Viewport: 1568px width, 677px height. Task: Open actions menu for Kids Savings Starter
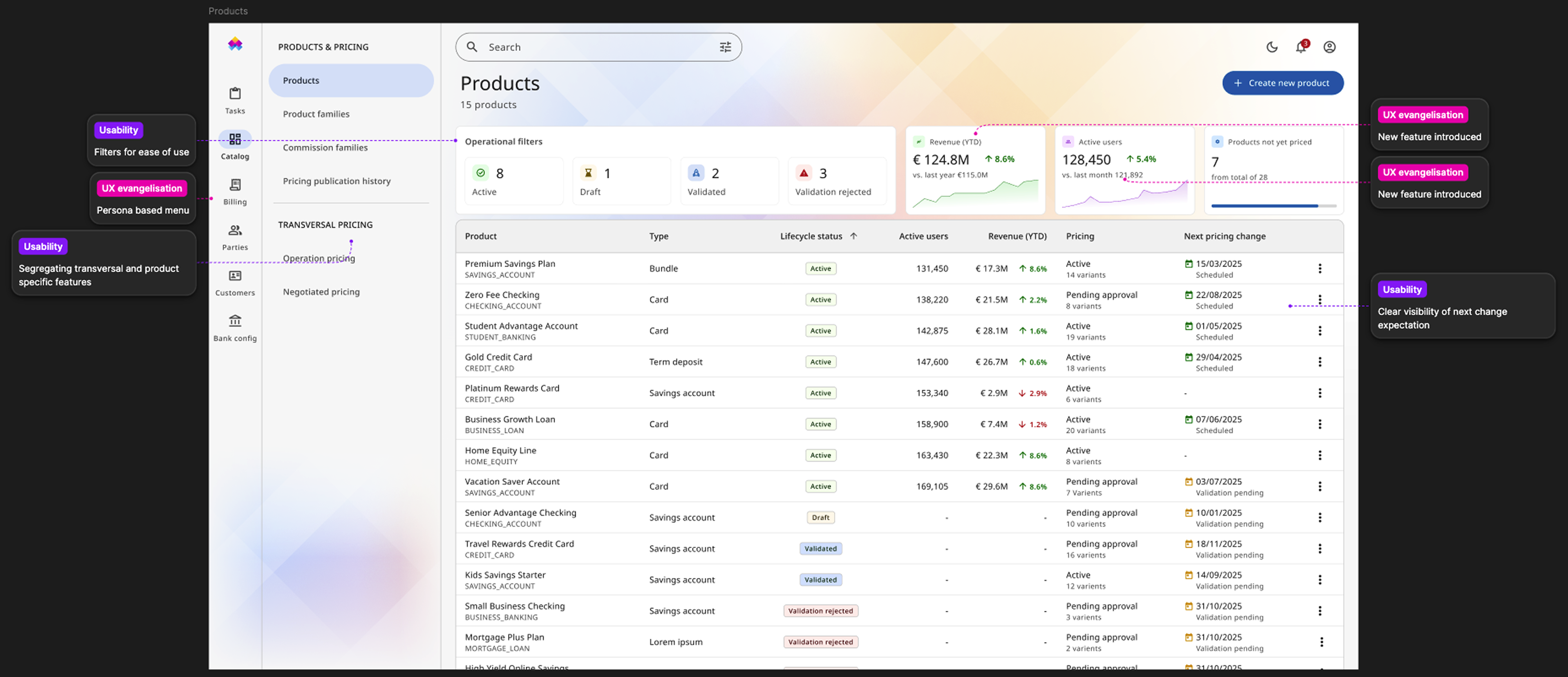1320,580
